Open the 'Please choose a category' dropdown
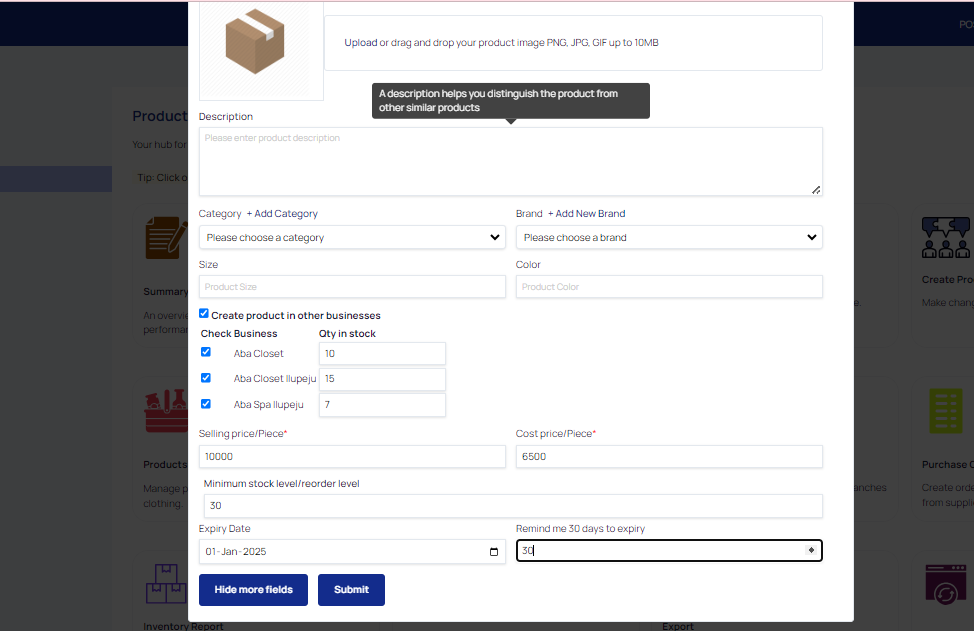 tap(352, 238)
